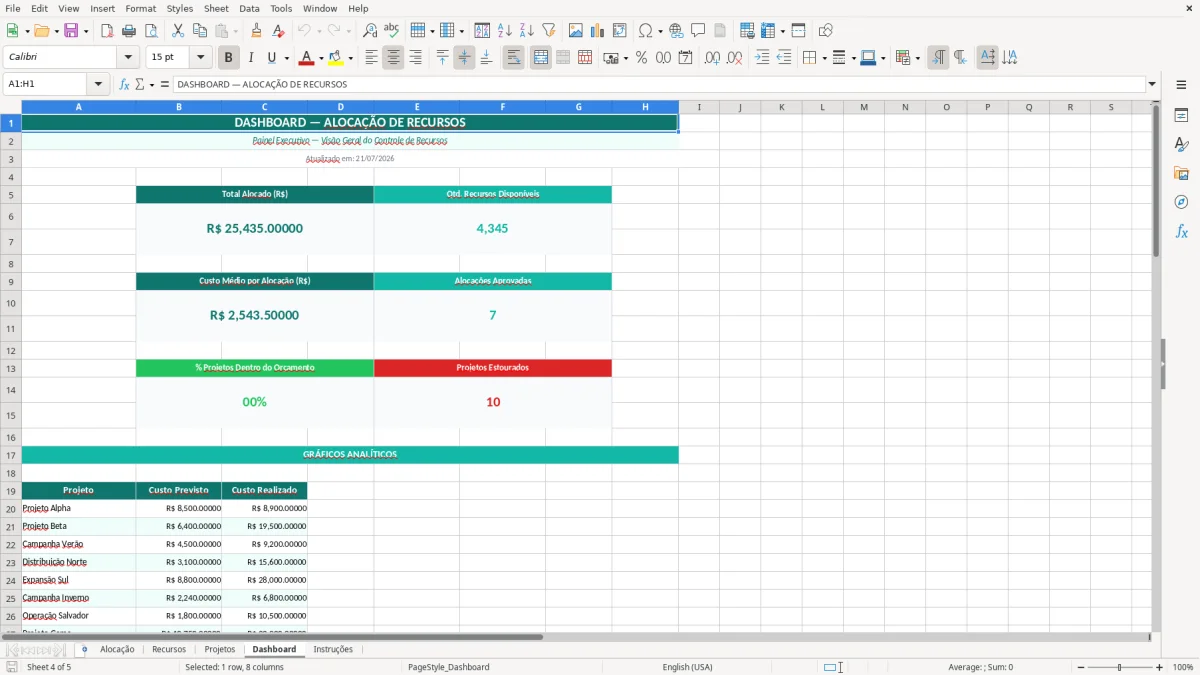Open the Data menu
Image resolution: width=1200 pixels, height=675 pixels.
(x=249, y=8)
